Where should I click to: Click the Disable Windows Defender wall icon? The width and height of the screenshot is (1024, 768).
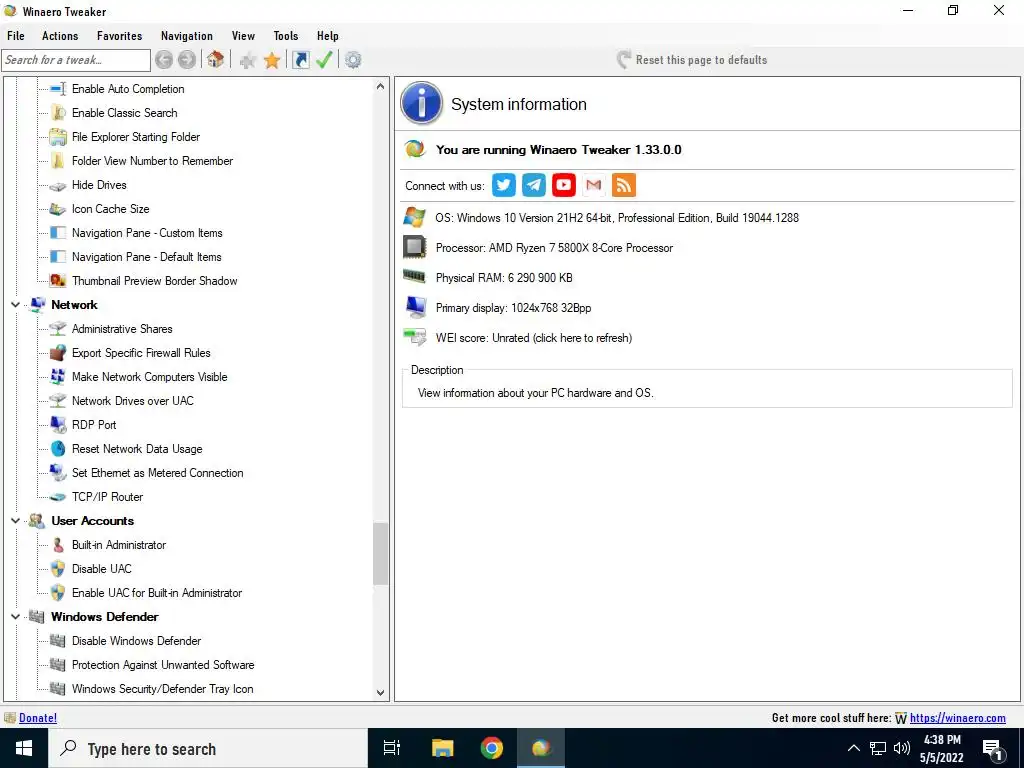[x=58, y=641]
